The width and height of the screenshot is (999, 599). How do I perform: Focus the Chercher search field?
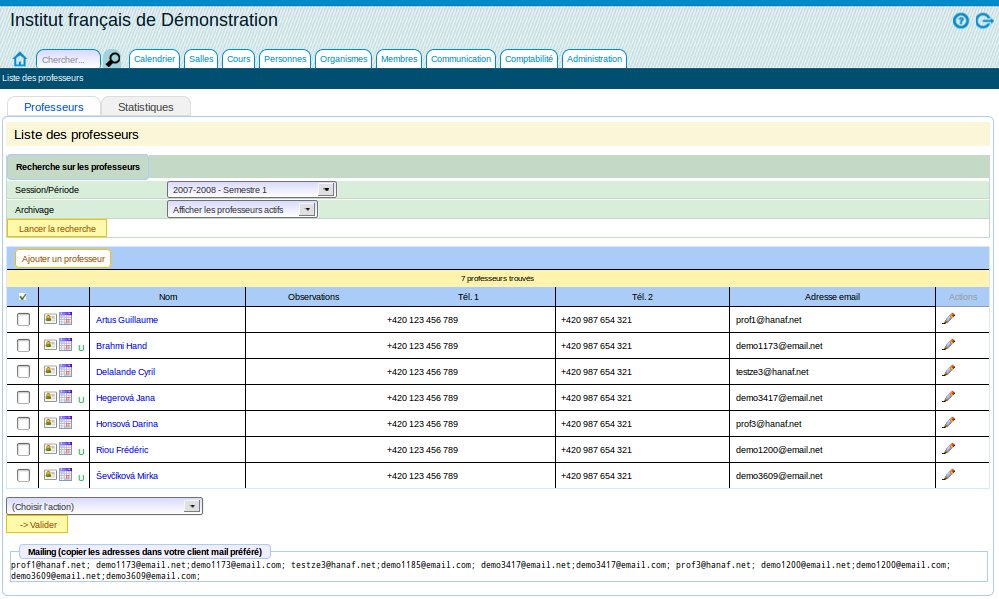click(68, 59)
